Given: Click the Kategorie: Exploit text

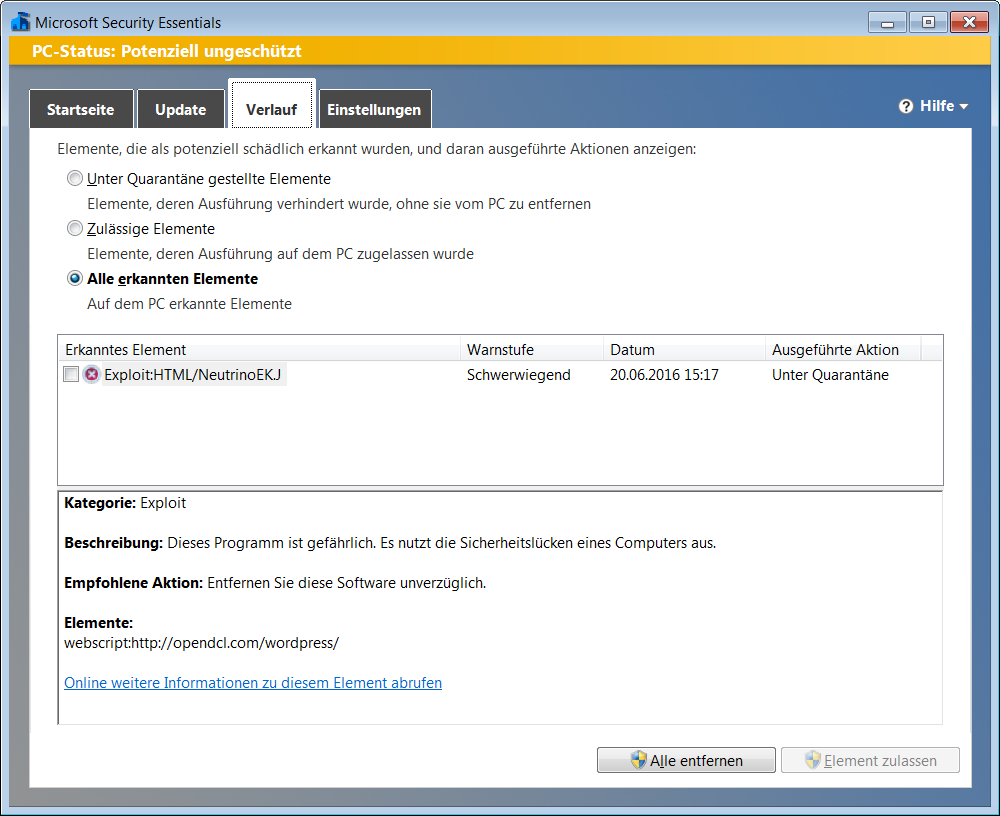Looking at the screenshot, I should [x=125, y=503].
